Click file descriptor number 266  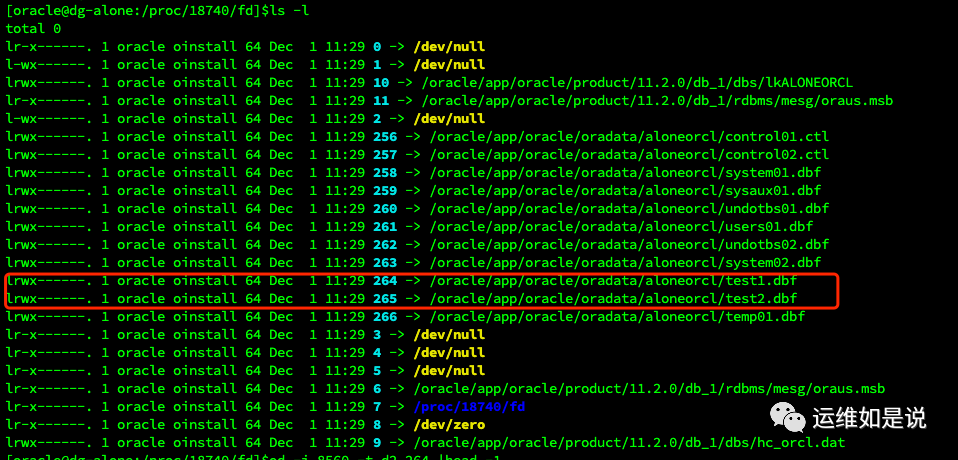(x=385, y=317)
